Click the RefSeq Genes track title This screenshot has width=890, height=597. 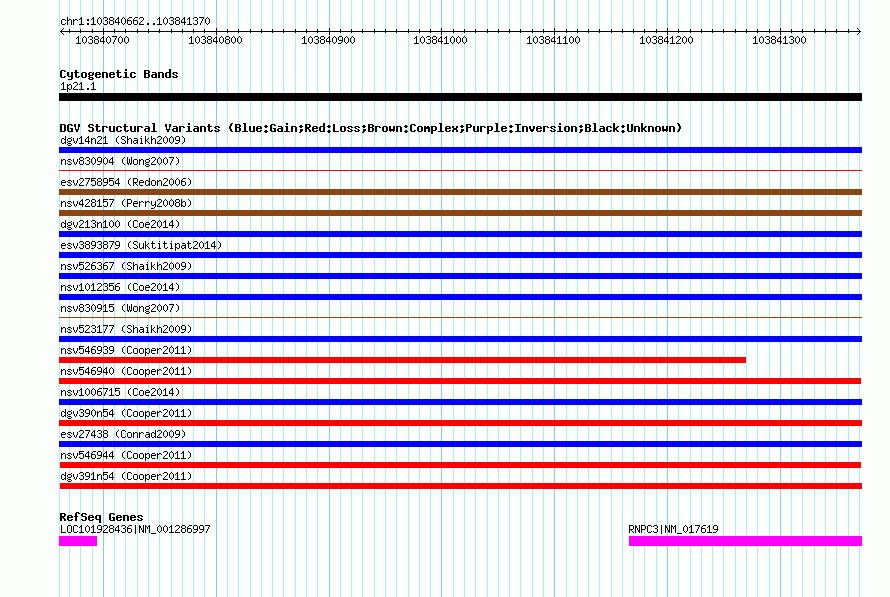[x=101, y=517]
